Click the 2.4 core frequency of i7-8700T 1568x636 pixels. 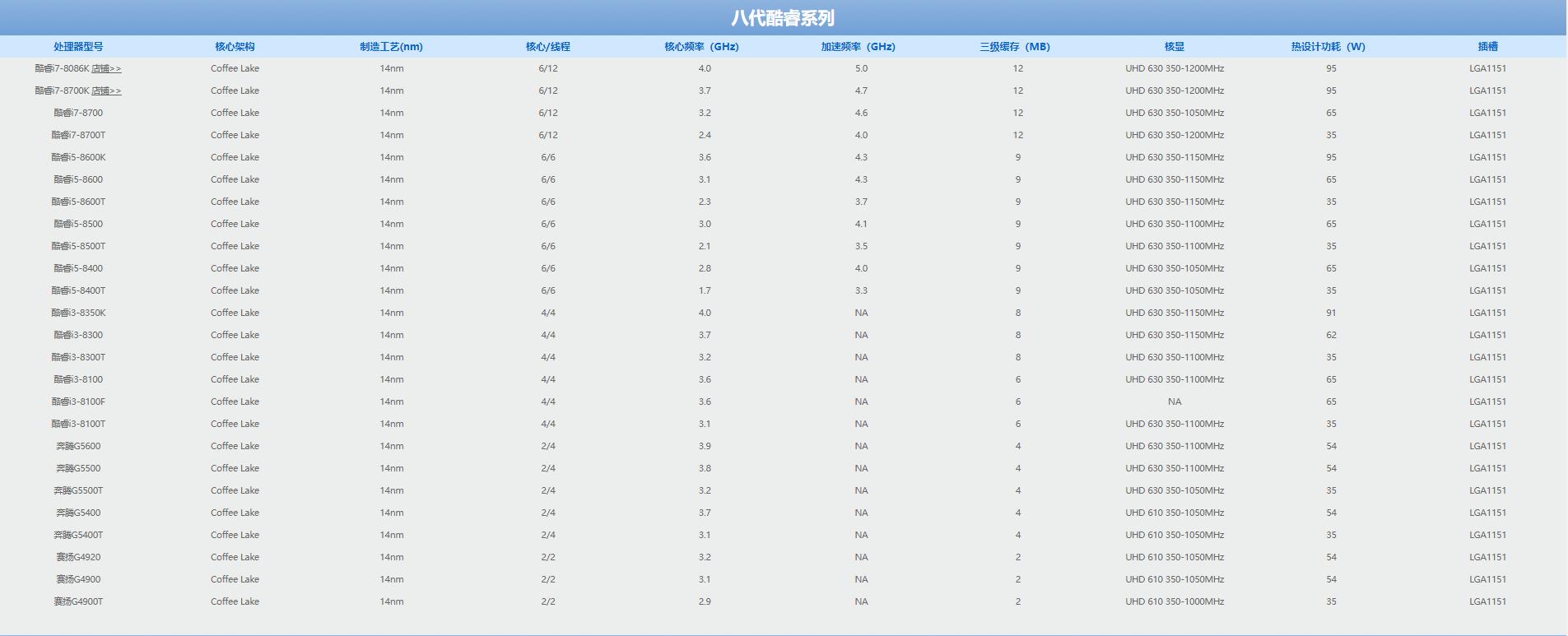[x=705, y=135]
